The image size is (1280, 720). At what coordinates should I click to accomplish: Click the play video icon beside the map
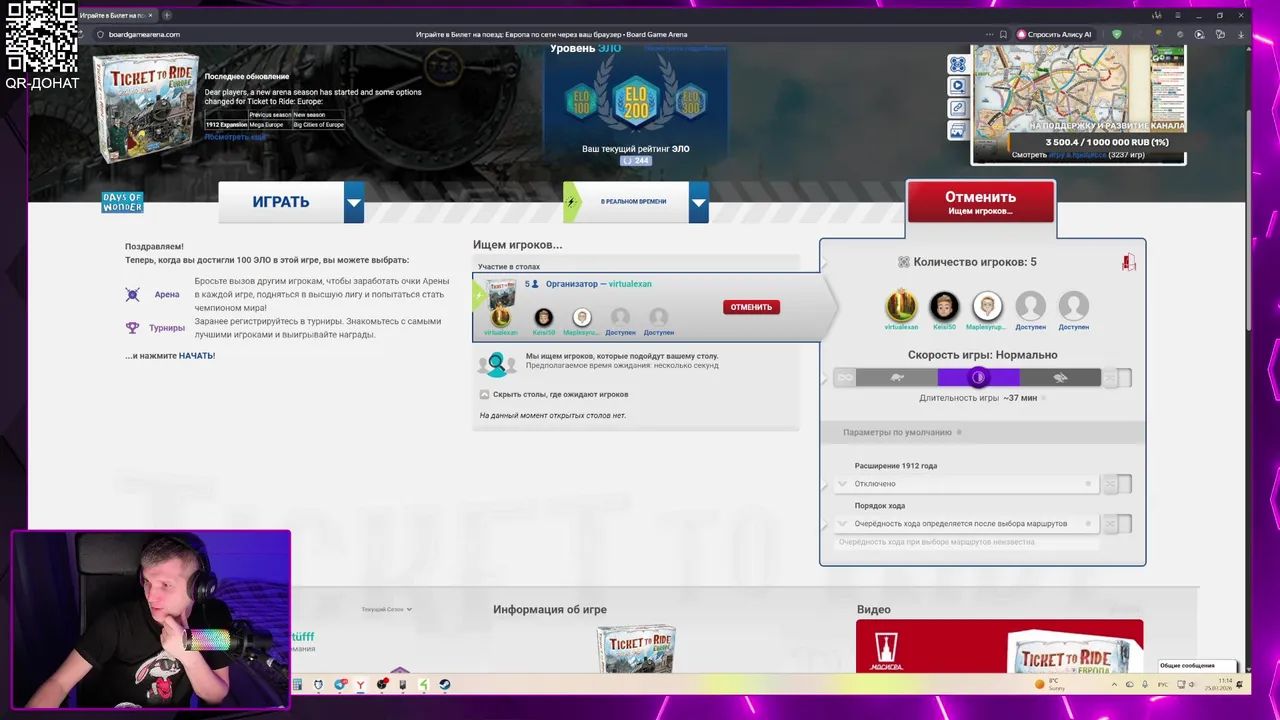(958, 86)
